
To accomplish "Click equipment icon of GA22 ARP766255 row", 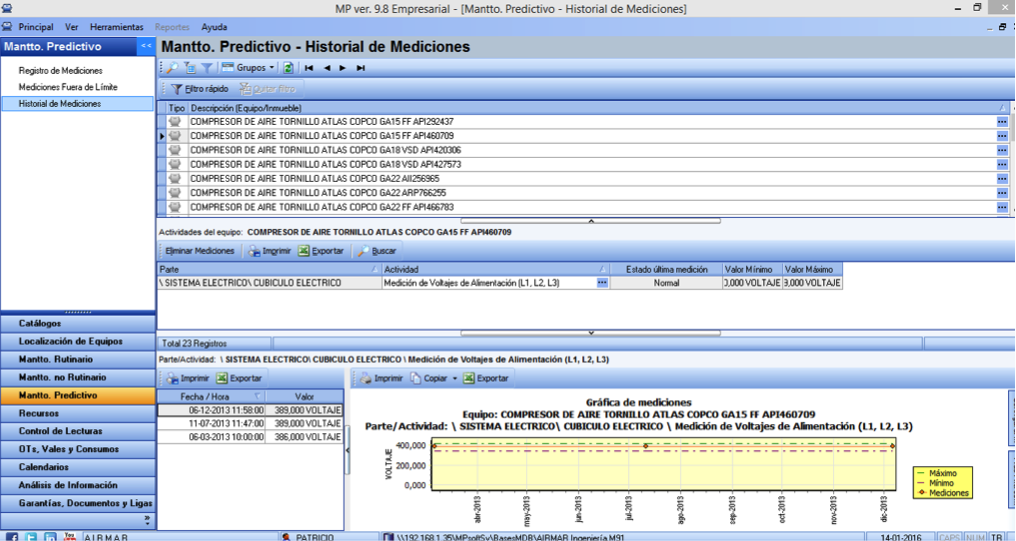I will [175, 193].
